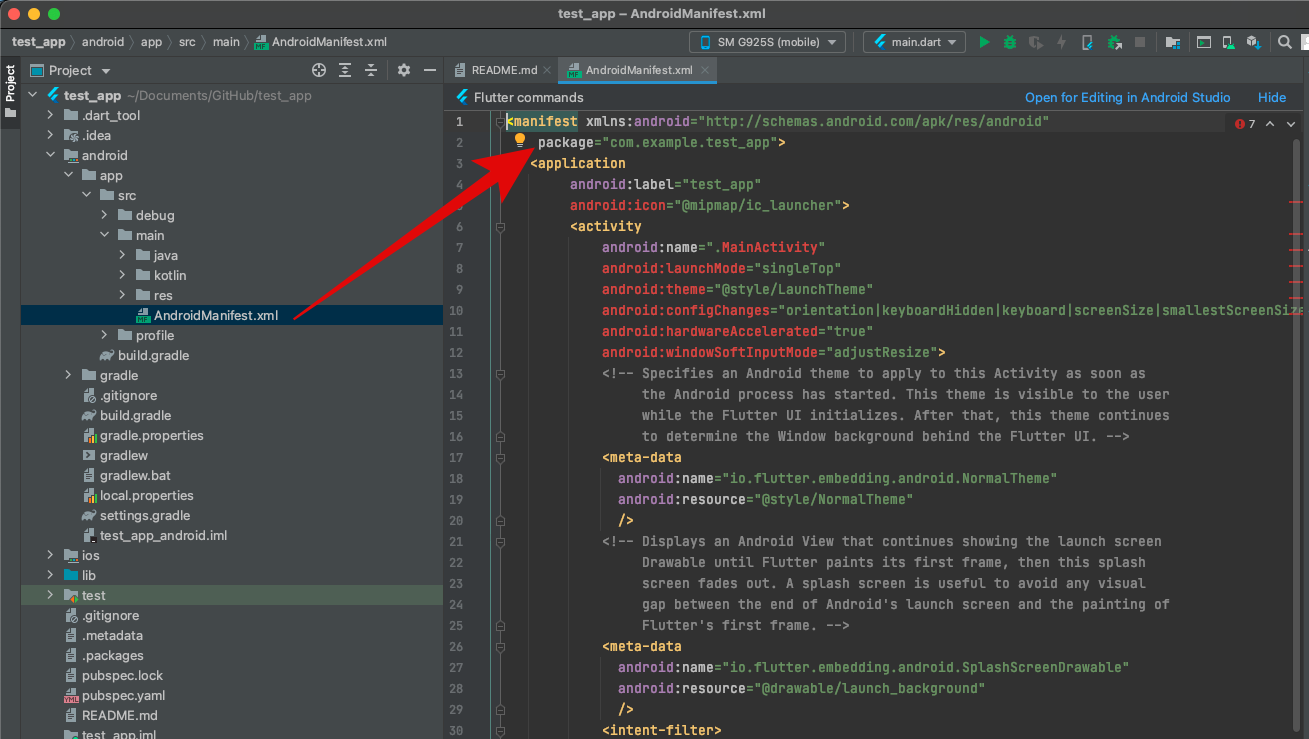The height and width of the screenshot is (739, 1309).
Task: Click Open for Editing in Android Studio
Action: [x=1128, y=97]
